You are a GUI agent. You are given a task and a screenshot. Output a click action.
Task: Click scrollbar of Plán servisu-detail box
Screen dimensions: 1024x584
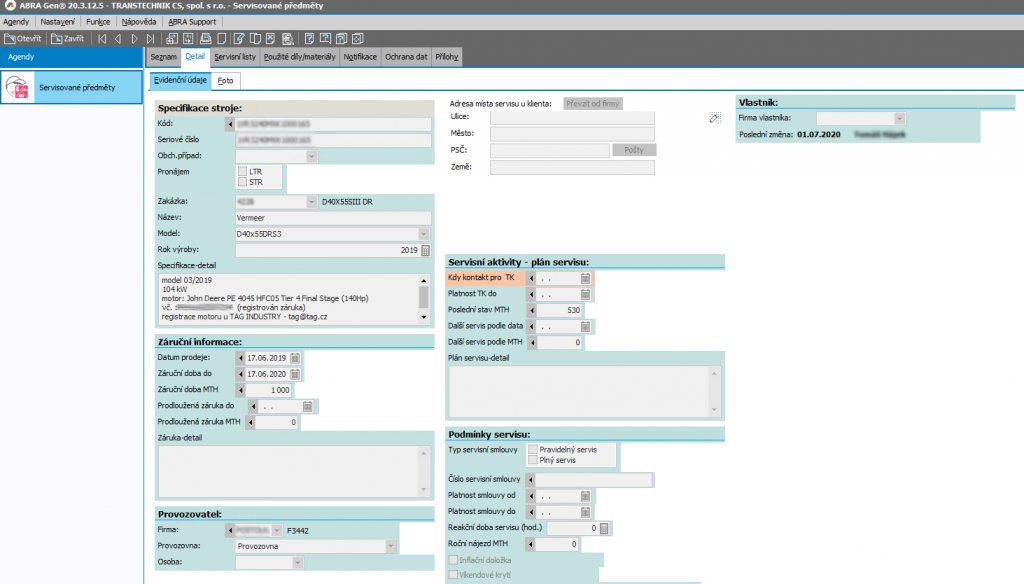tap(714, 391)
